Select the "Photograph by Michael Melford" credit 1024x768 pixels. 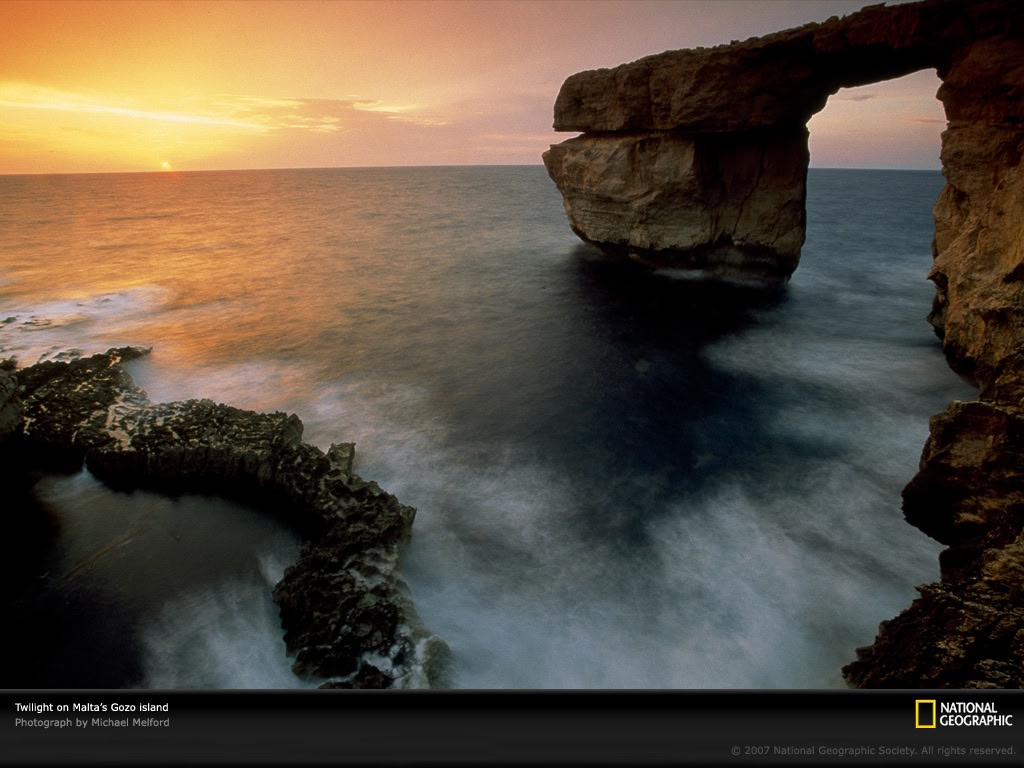click(x=91, y=723)
